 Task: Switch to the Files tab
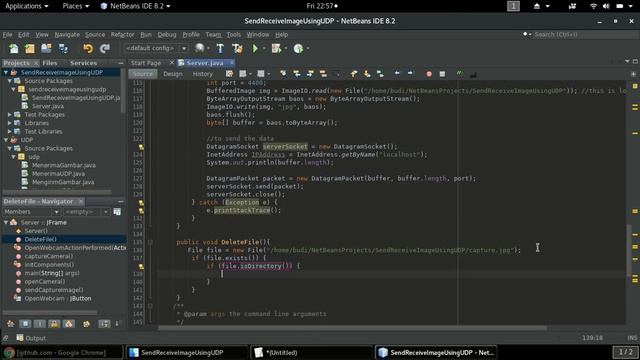pyautogui.click(x=50, y=63)
